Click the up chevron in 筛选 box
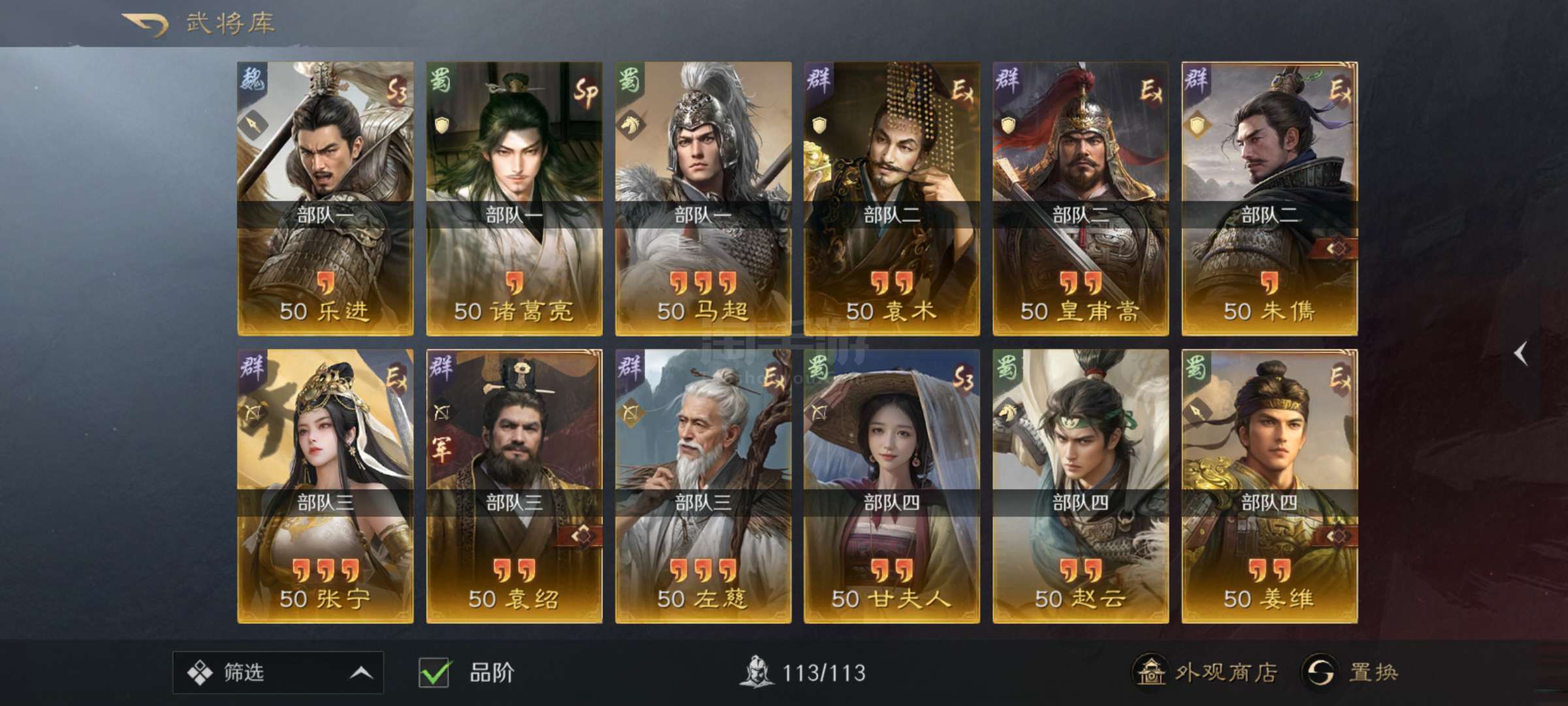1568x706 pixels. (361, 673)
